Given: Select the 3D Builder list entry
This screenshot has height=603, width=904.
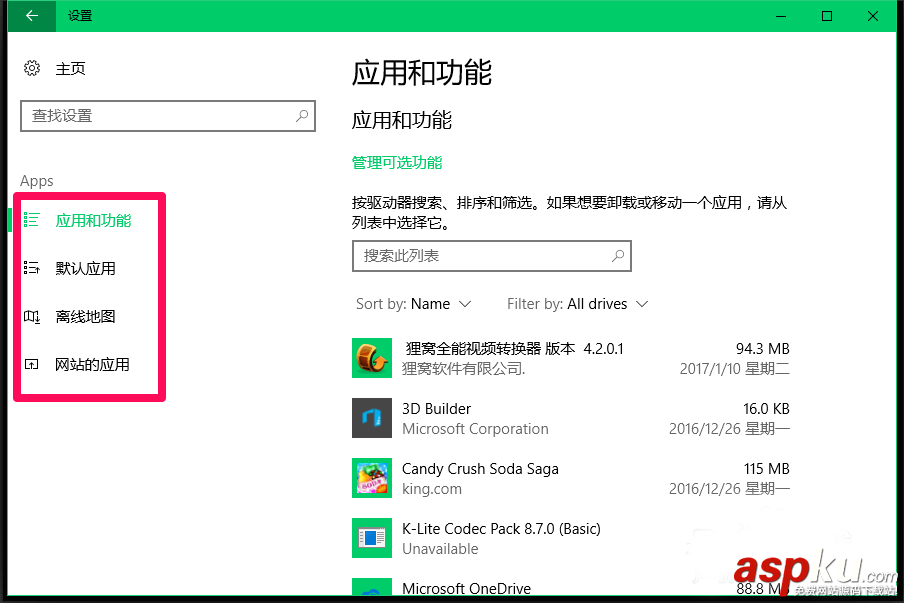Looking at the screenshot, I should tap(571, 418).
